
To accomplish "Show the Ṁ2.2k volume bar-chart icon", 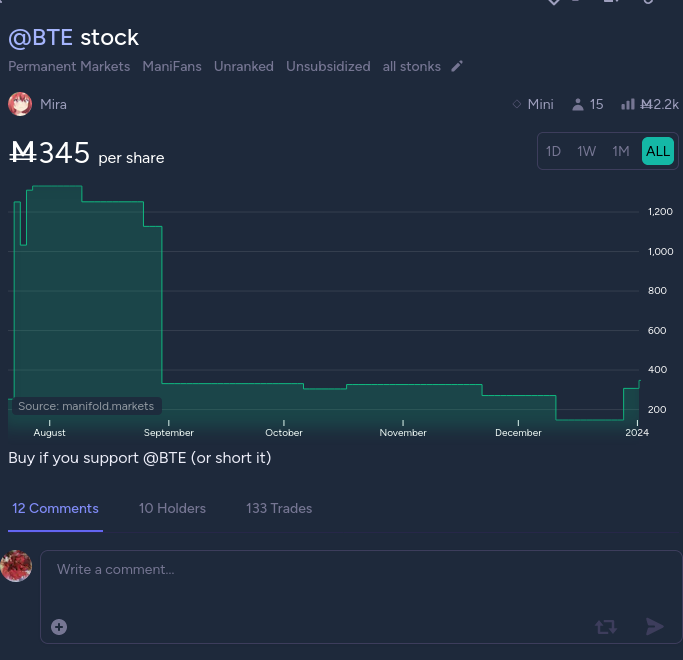I will click(x=627, y=104).
